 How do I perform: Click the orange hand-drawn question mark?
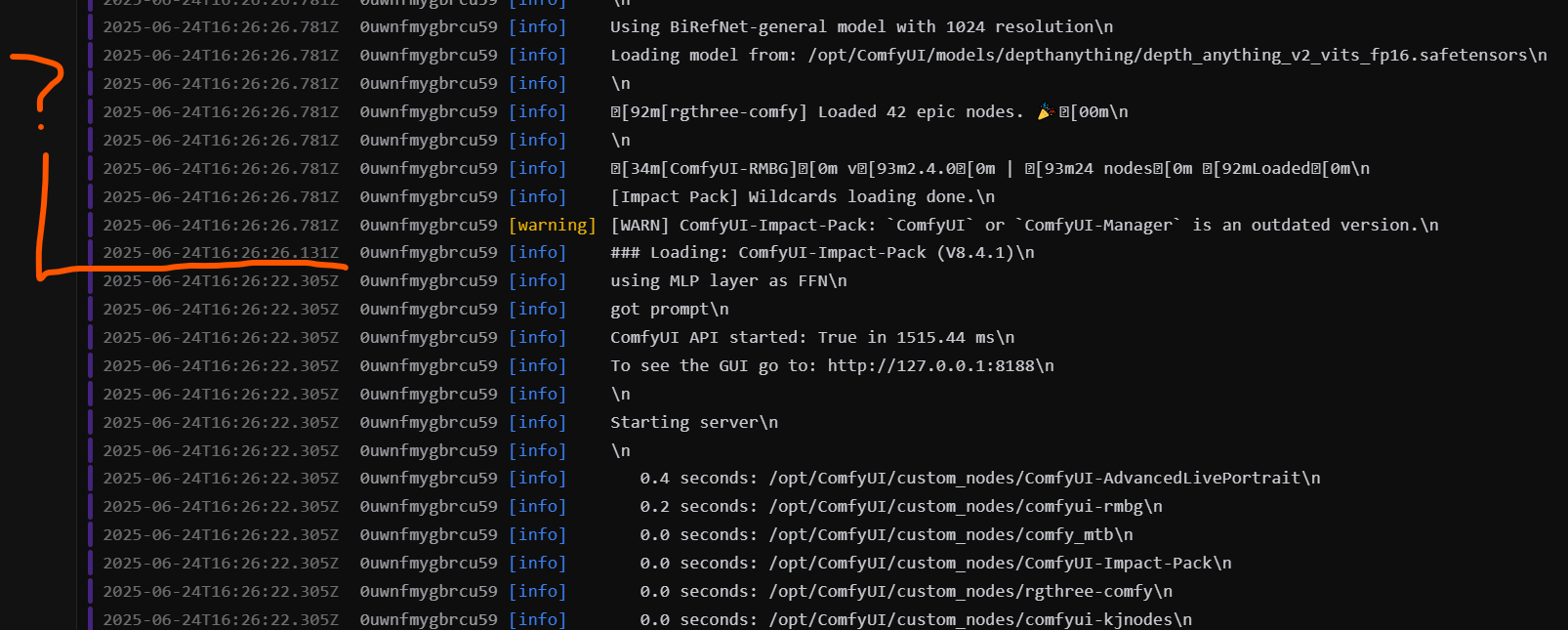pyautogui.click(x=41, y=90)
